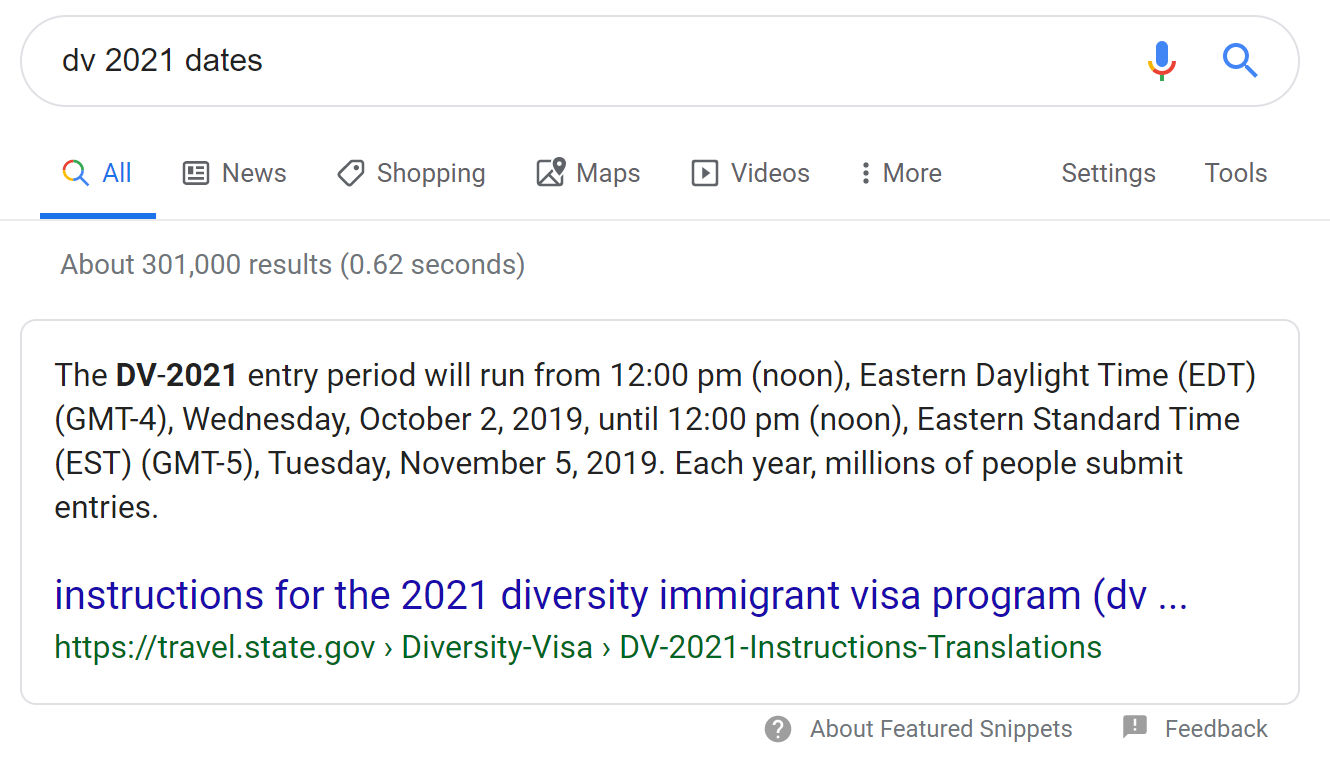Click the Feedback text link
1330x773 pixels.
(x=1216, y=729)
